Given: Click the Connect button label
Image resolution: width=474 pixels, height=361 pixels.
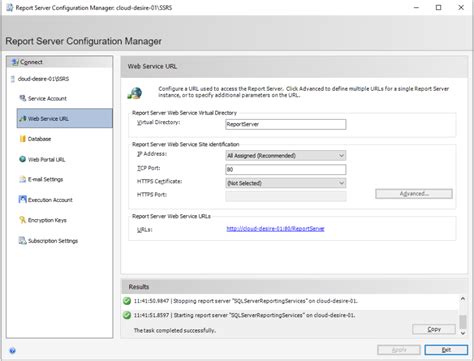Looking at the screenshot, I should [31, 62].
